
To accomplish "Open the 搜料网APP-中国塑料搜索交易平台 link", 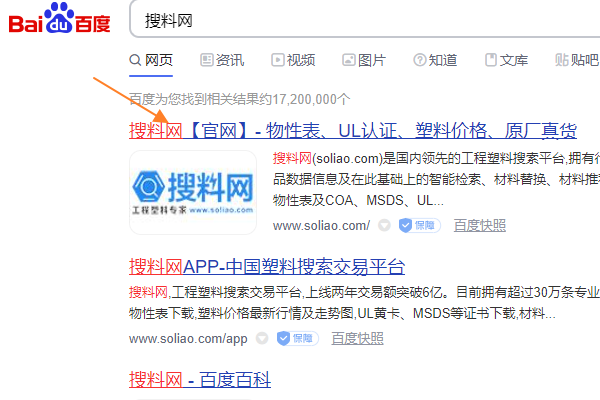I will click(267, 267).
